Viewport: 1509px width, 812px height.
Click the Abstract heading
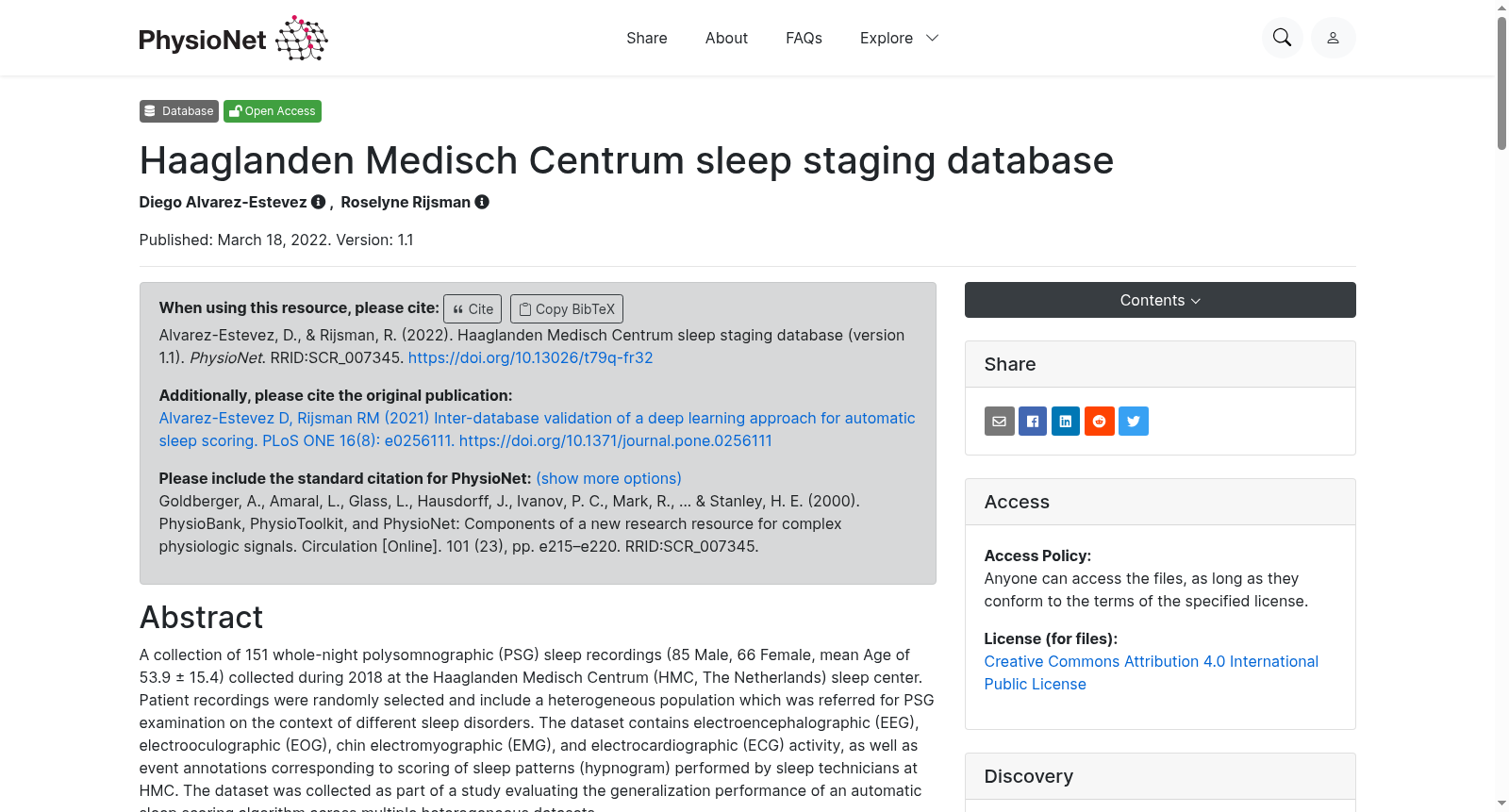(x=201, y=617)
